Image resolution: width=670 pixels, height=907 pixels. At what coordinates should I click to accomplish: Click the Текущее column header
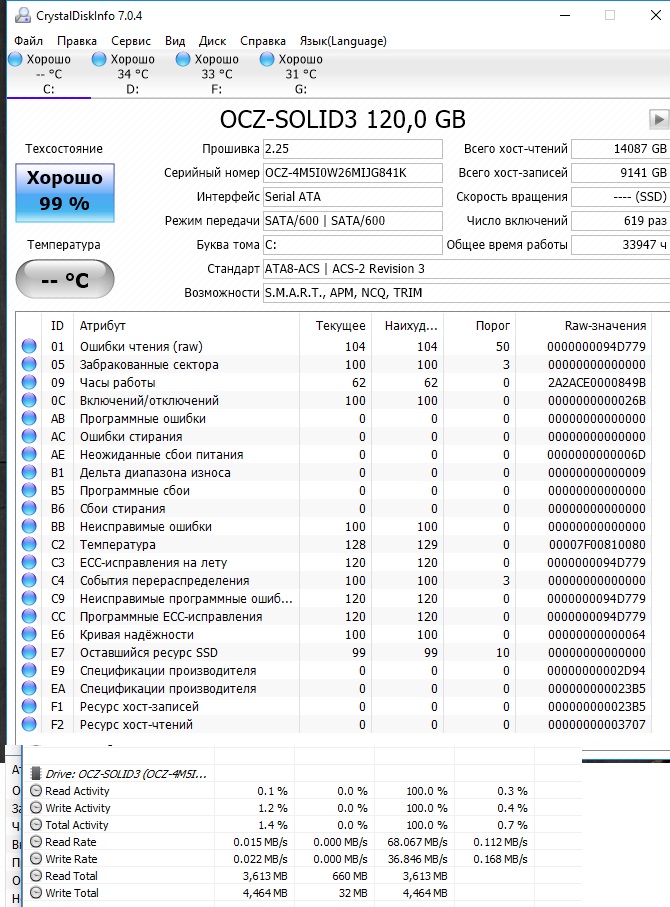(335, 326)
